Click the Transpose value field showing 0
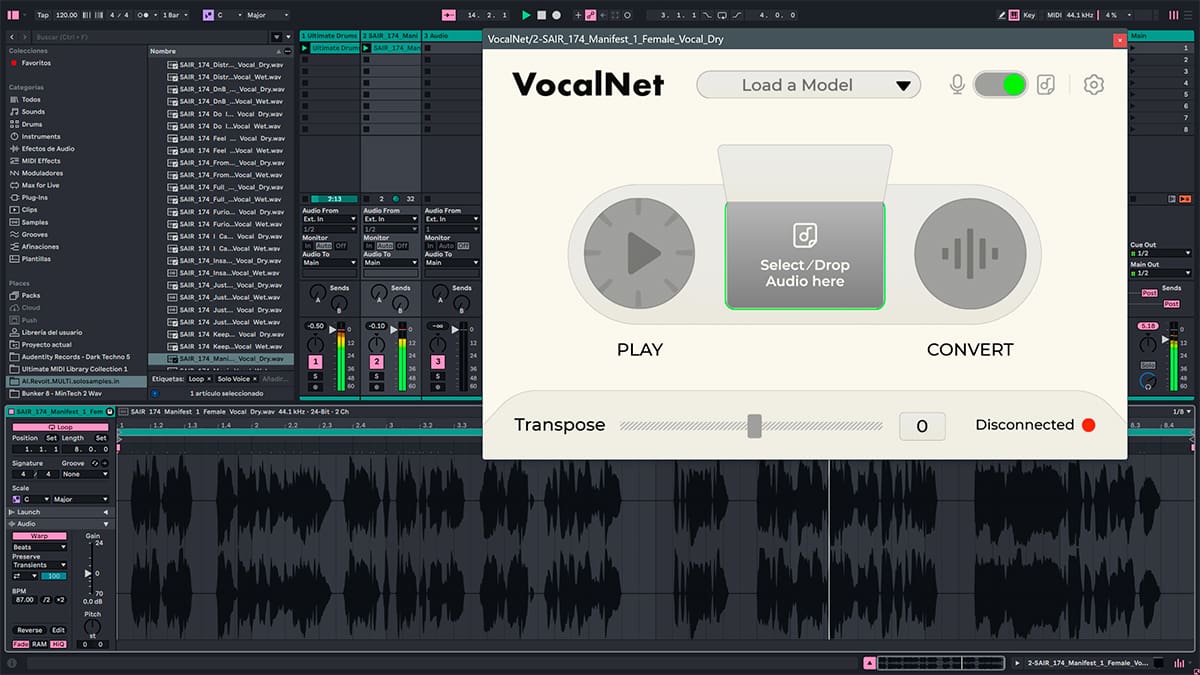Viewport: 1200px width, 675px height. pyautogui.click(x=922, y=426)
